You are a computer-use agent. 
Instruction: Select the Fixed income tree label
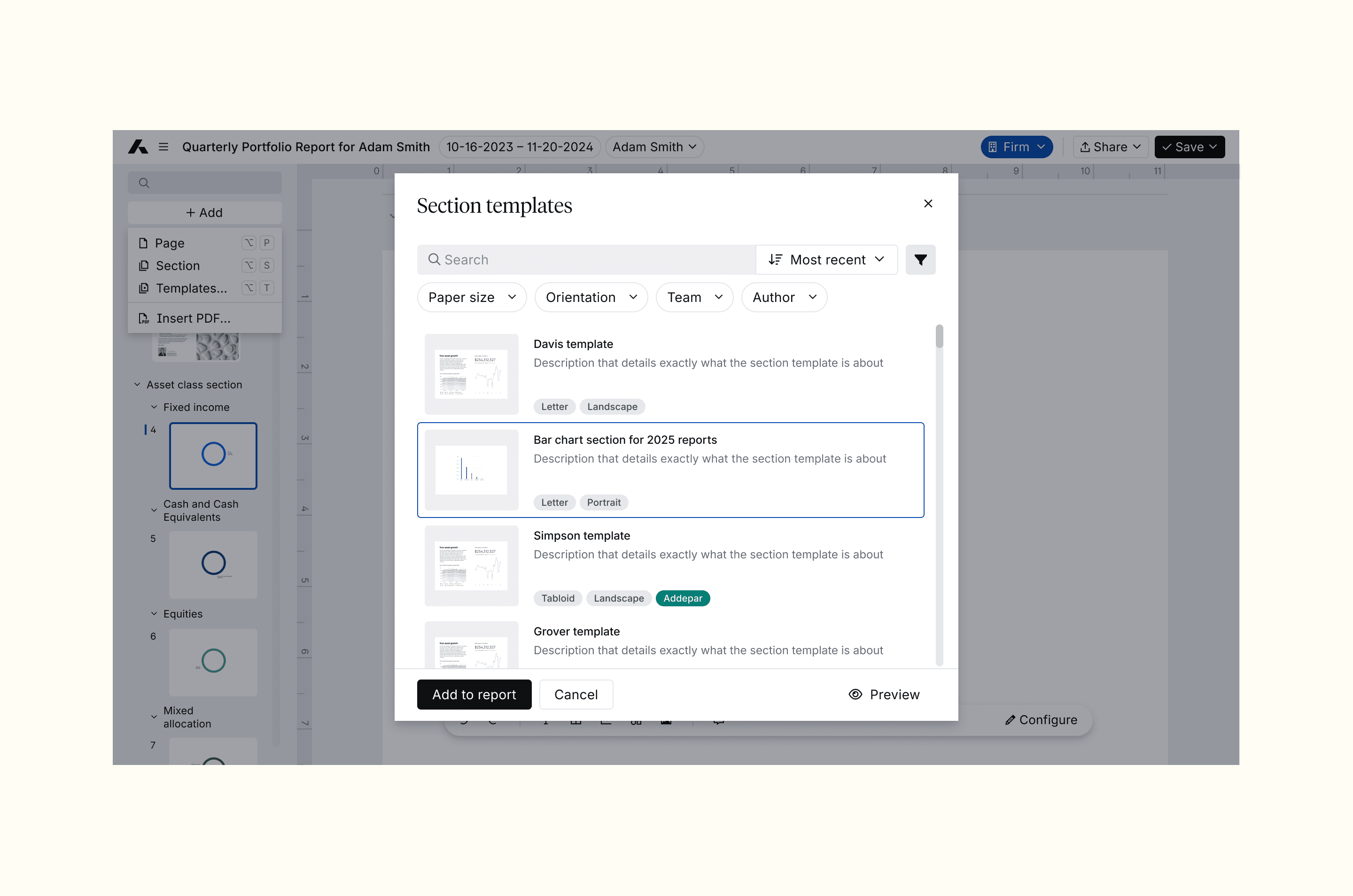[x=197, y=407]
